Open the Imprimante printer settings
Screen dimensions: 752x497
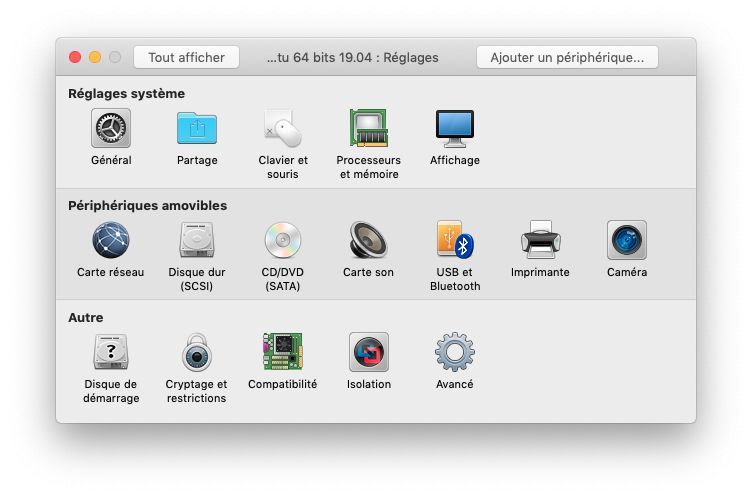tap(540, 240)
